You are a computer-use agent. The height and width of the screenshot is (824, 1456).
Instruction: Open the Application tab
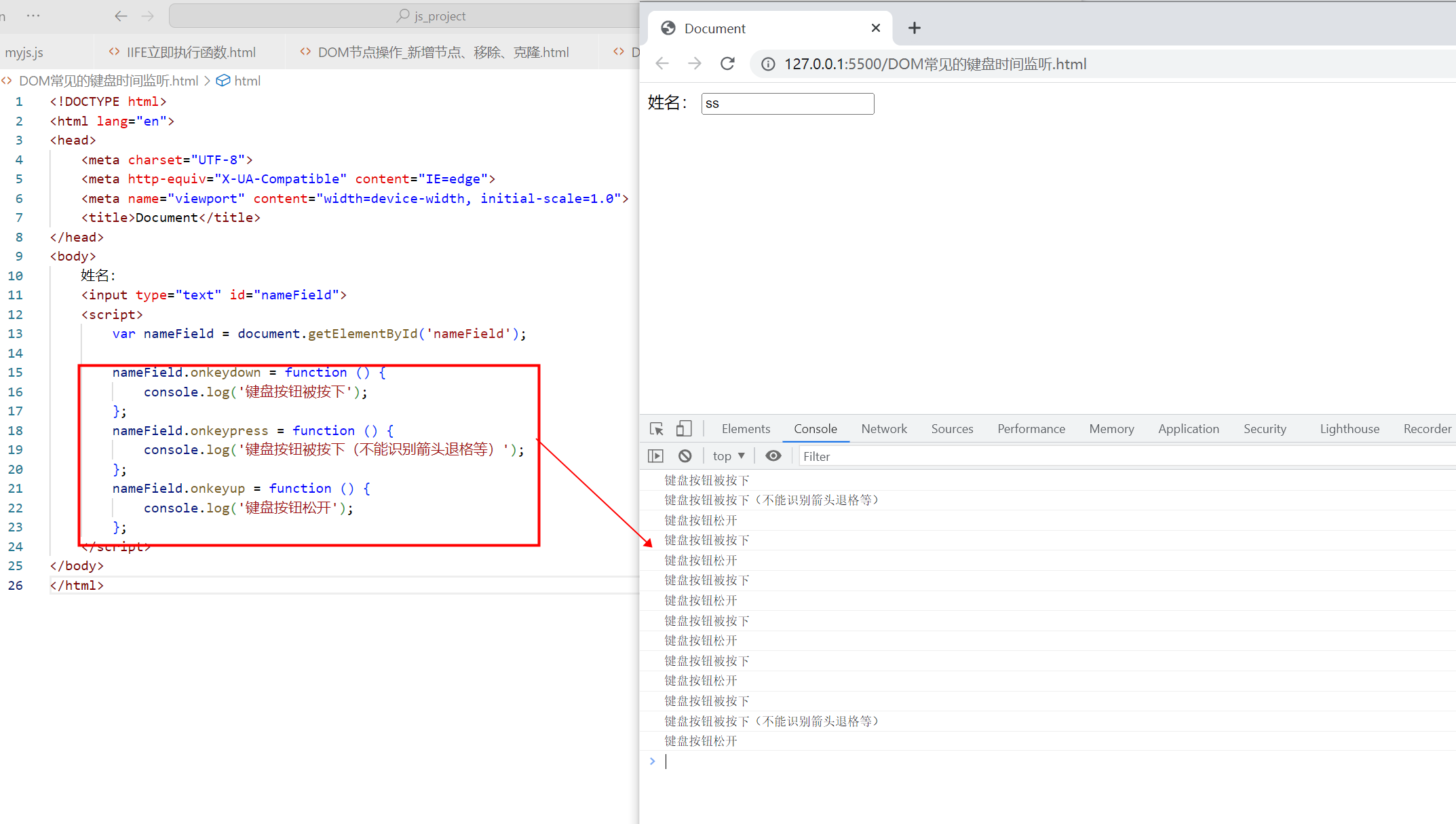coord(1189,429)
